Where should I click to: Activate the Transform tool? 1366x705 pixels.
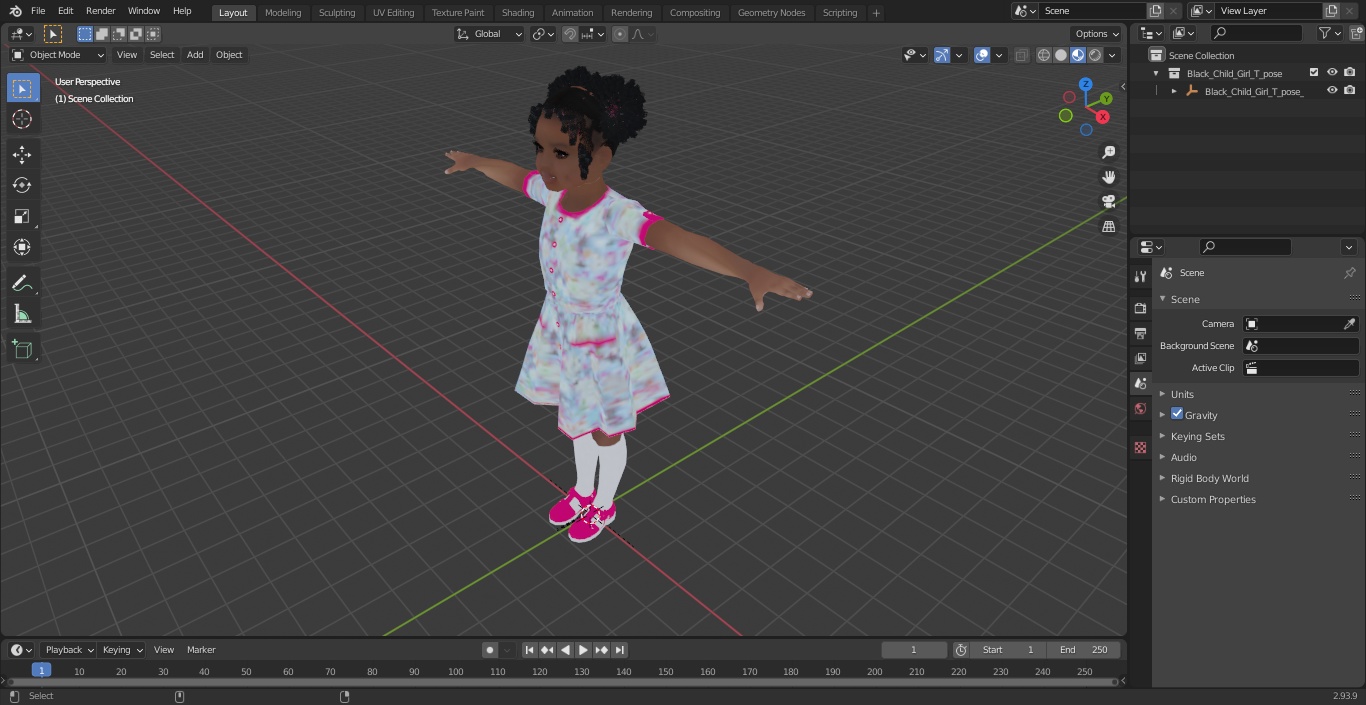pyautogui.click(x=22, y=247)
